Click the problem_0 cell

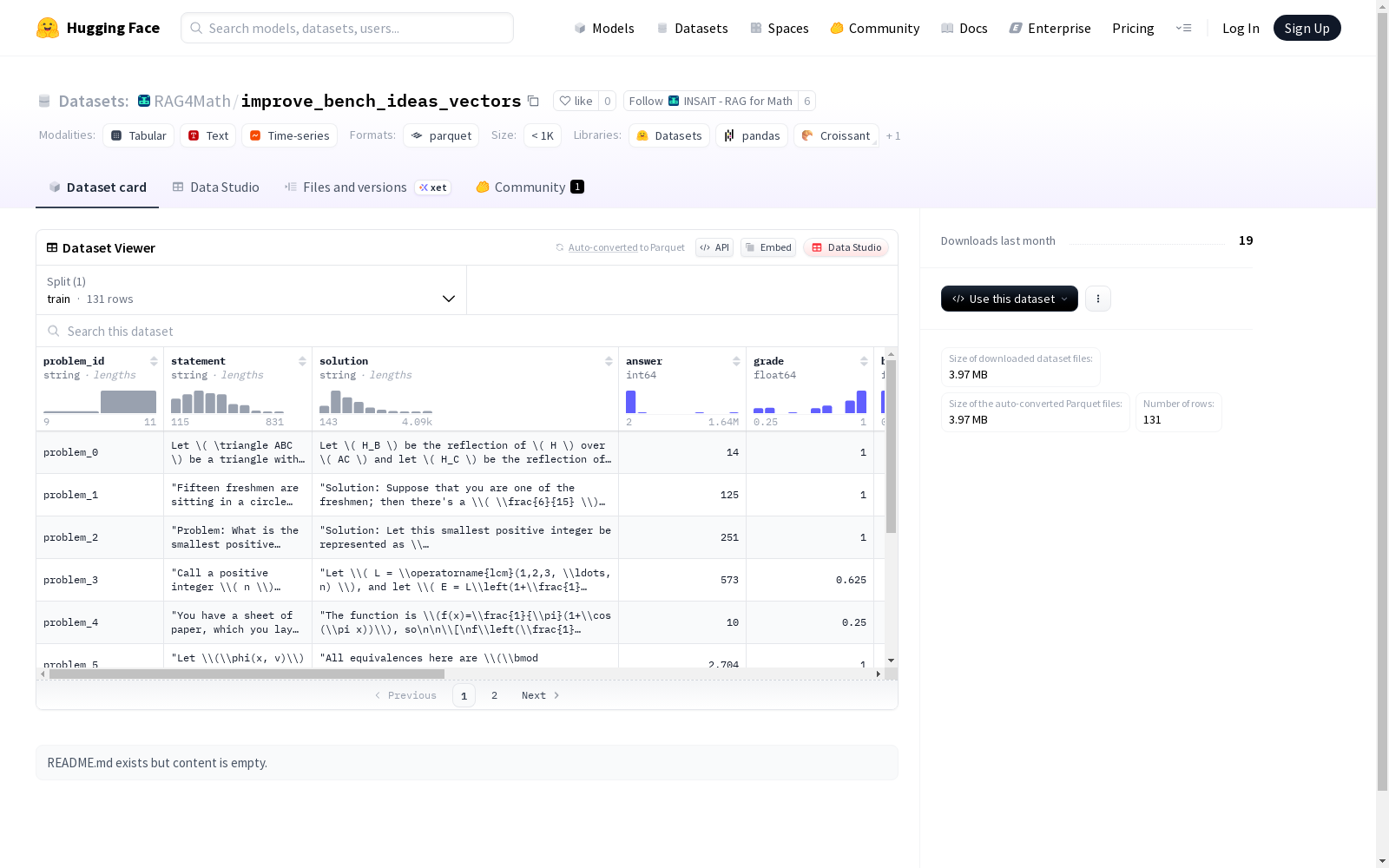(x=100, y=452)
